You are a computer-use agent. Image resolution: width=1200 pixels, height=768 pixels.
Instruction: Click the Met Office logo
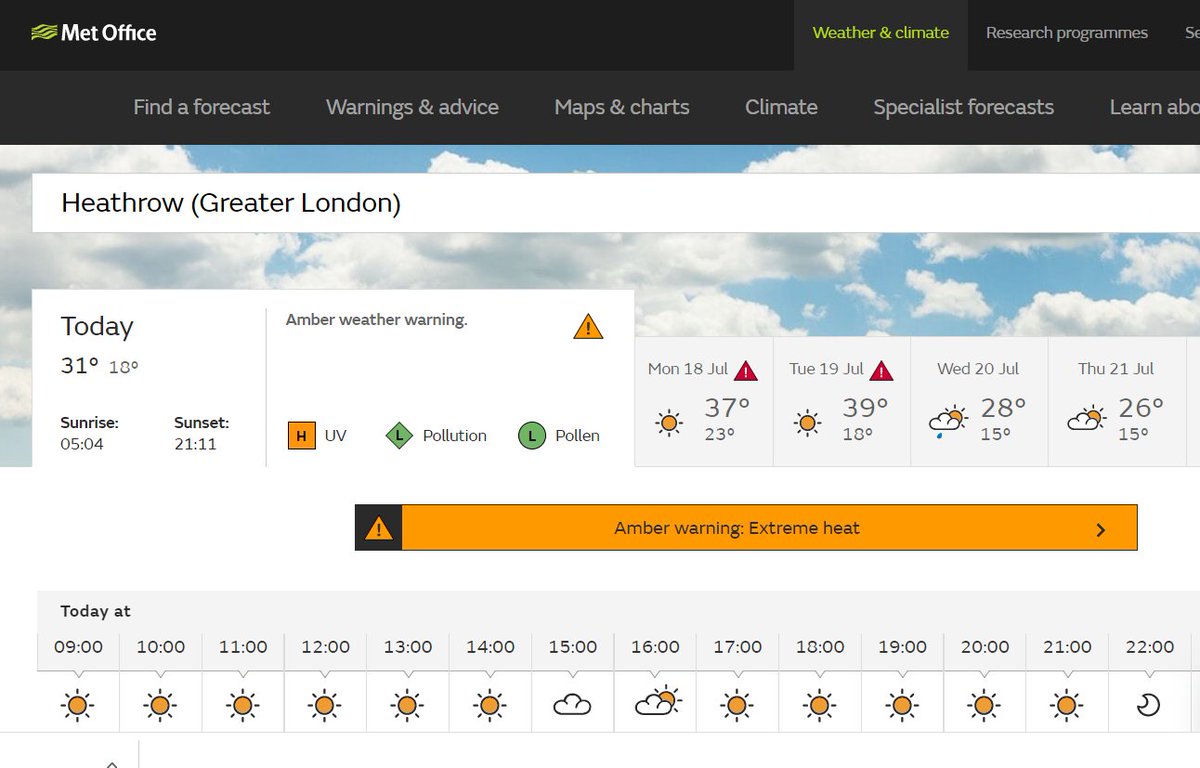[94, 32]
